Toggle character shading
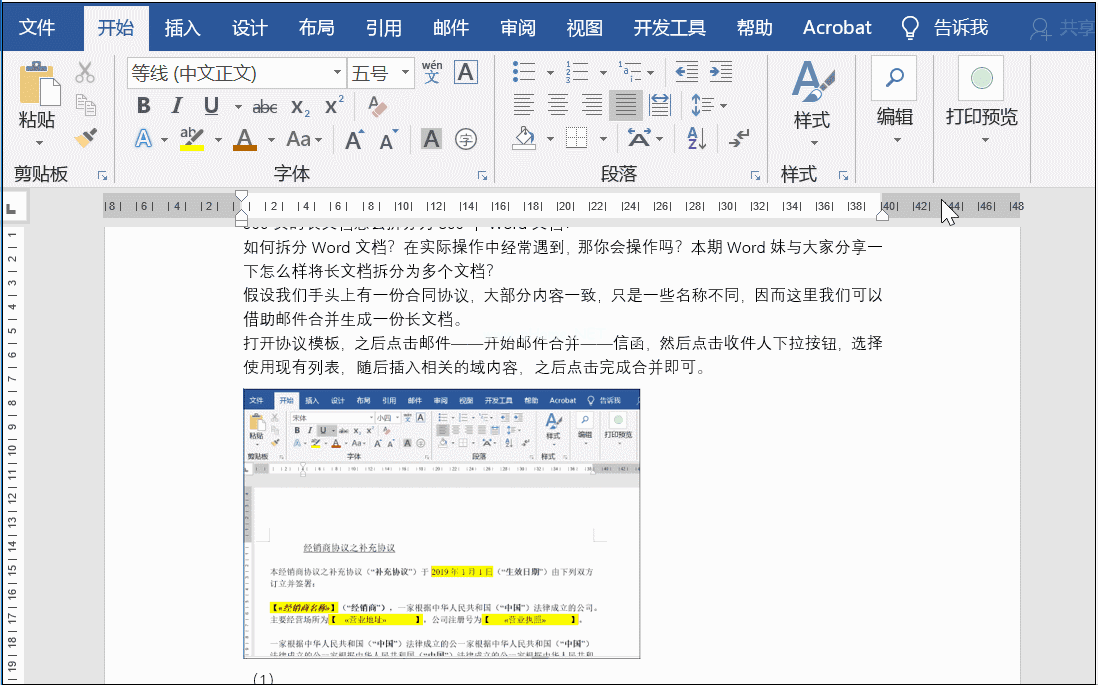The width and height of the screenshot is (1098, 685). coord(431,139)
